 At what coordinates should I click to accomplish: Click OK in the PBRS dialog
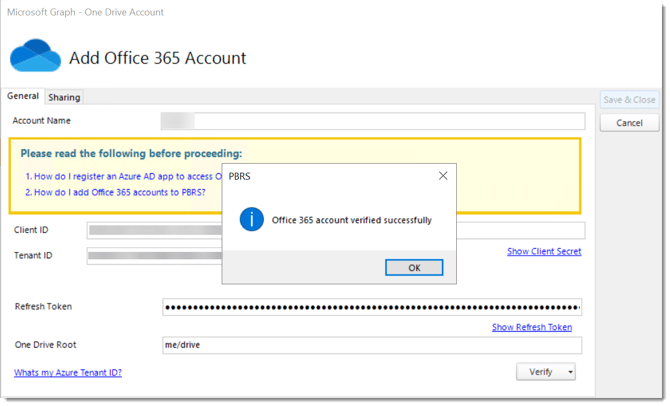pyautogui.click(x=414, y=268)
